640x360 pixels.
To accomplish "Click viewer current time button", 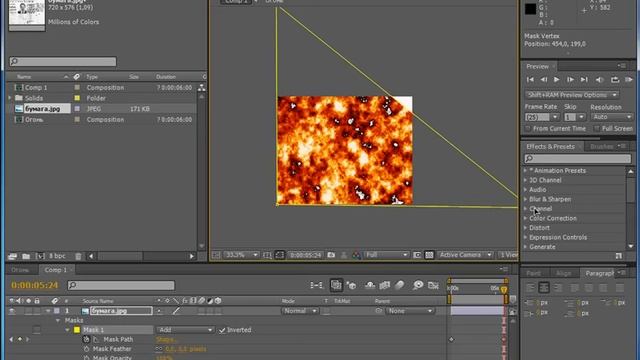I will click(305, 255).
